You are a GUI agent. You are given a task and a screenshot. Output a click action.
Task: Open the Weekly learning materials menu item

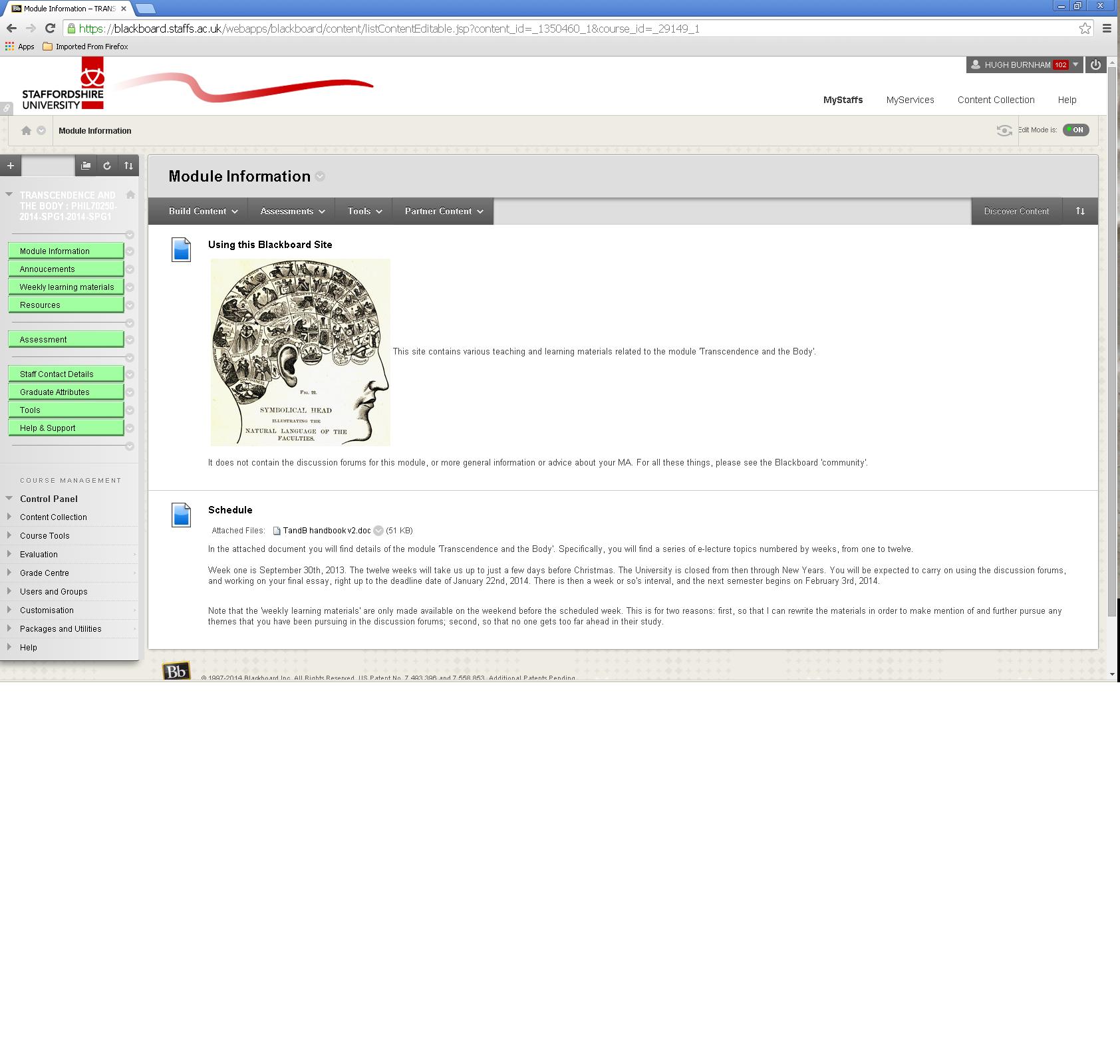coord(67,287)
